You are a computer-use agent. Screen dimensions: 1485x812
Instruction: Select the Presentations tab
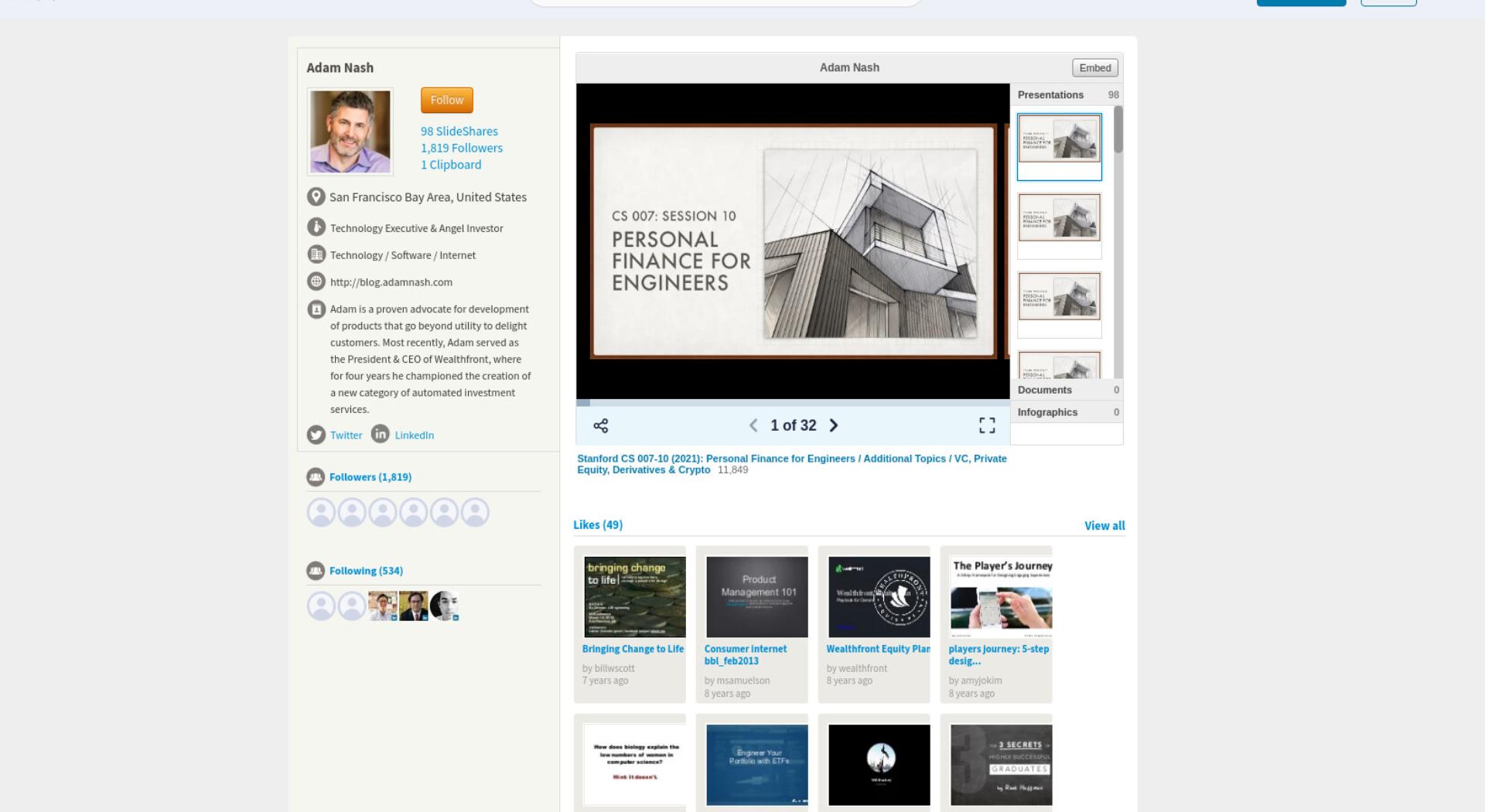1067,94
